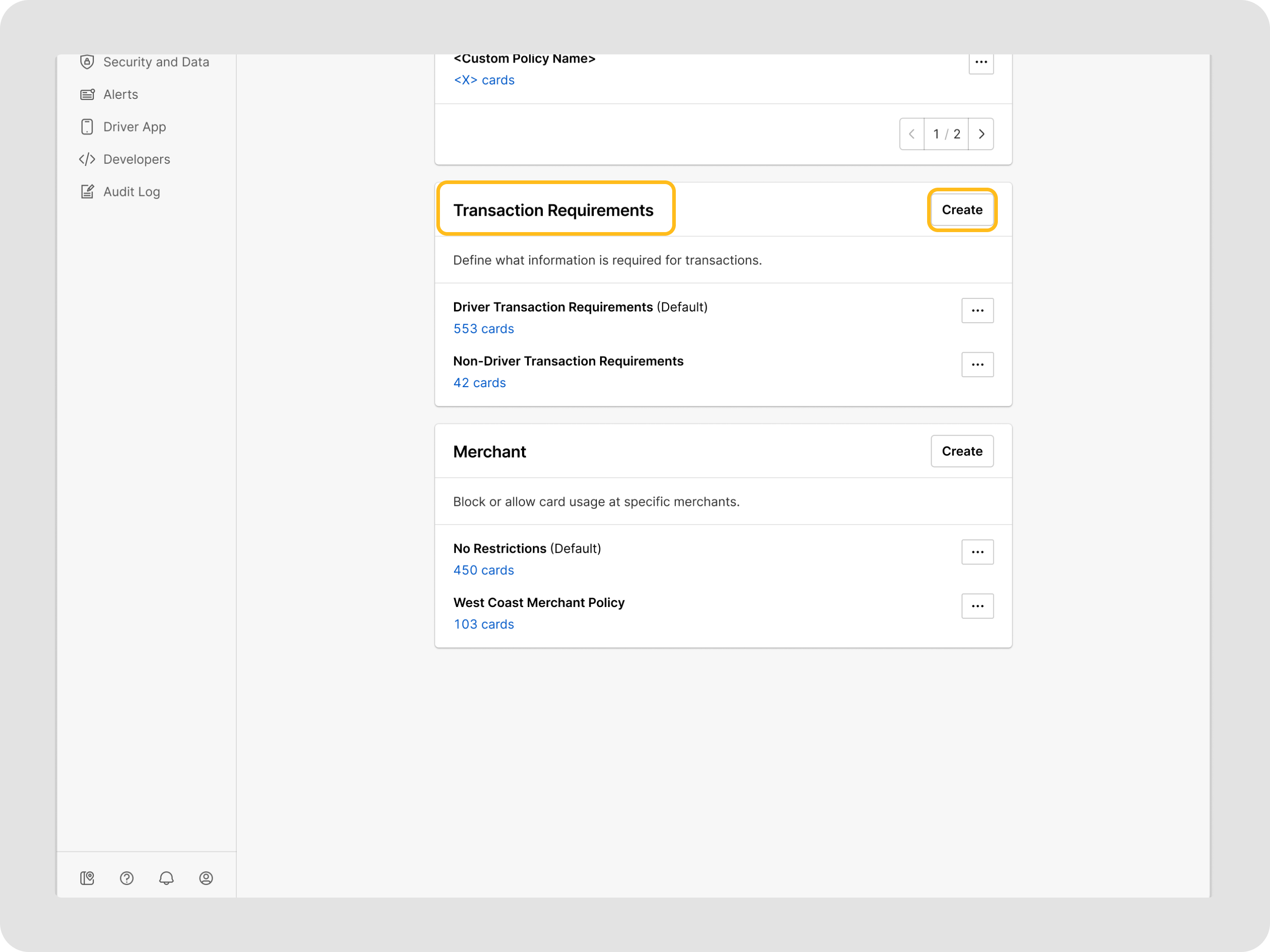This screenshot has height=952, width=1270.
Task: Open the Alerts sidebar item
Action: pos(121,95)
